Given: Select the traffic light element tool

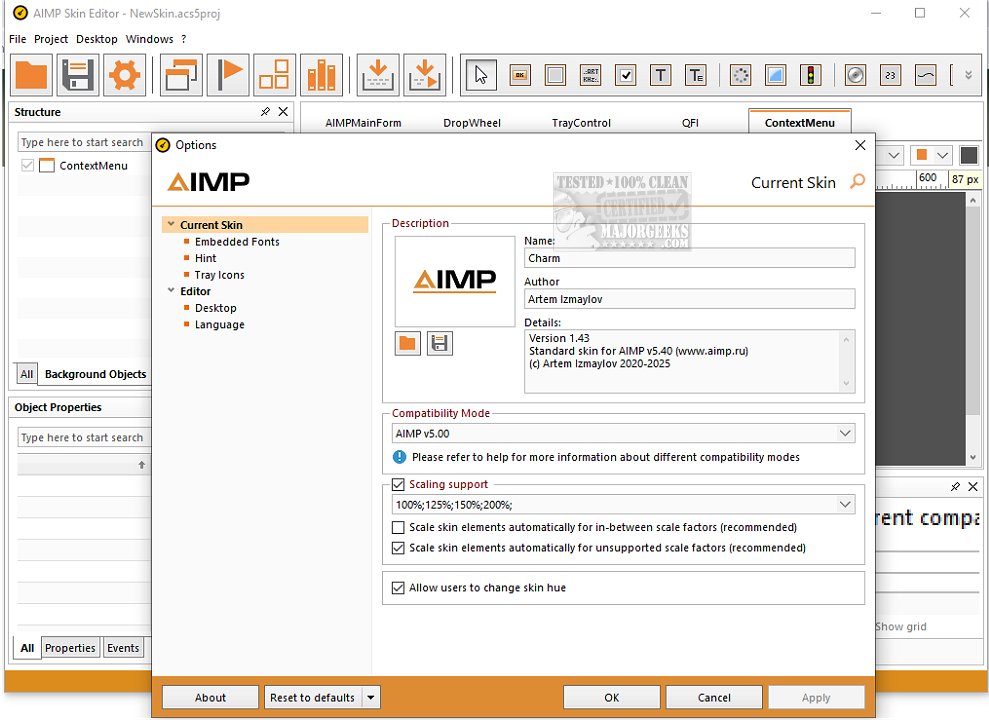Looking at the screenshot, I should [x=811, y=76].
